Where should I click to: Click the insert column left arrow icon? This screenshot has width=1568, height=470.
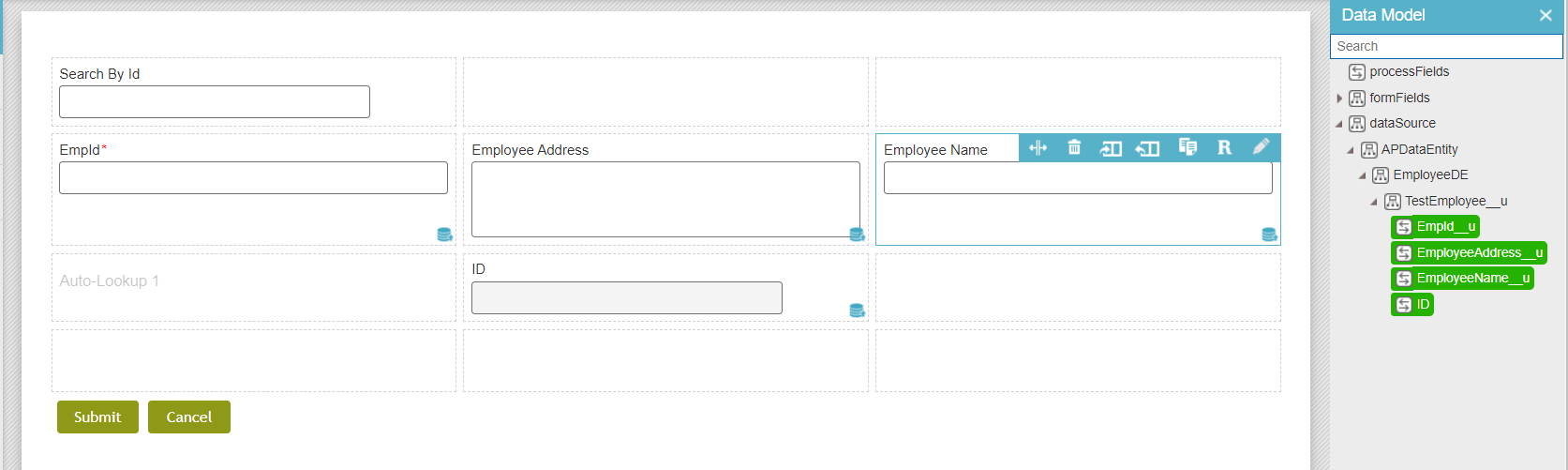tap(1147, 148)
